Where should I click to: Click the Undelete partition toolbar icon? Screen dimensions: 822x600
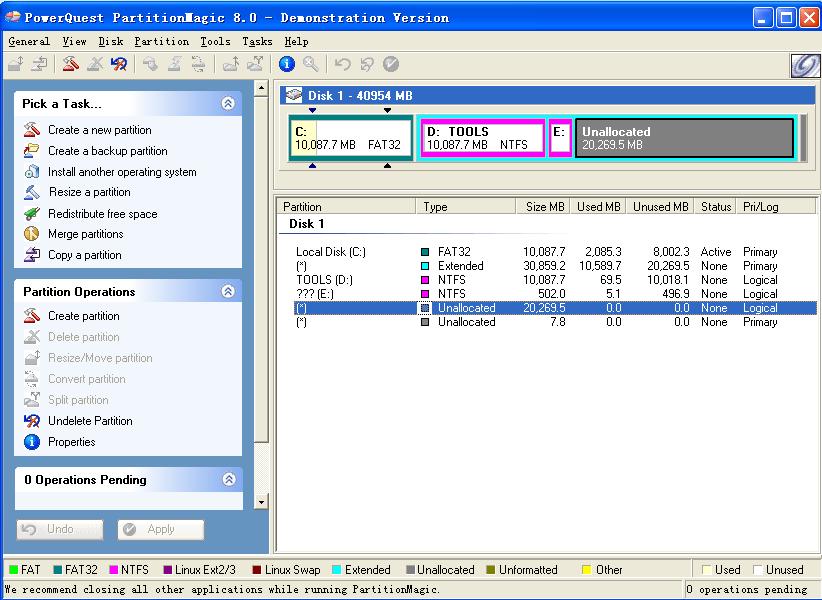pyautogui.click(x=119, y=64)
